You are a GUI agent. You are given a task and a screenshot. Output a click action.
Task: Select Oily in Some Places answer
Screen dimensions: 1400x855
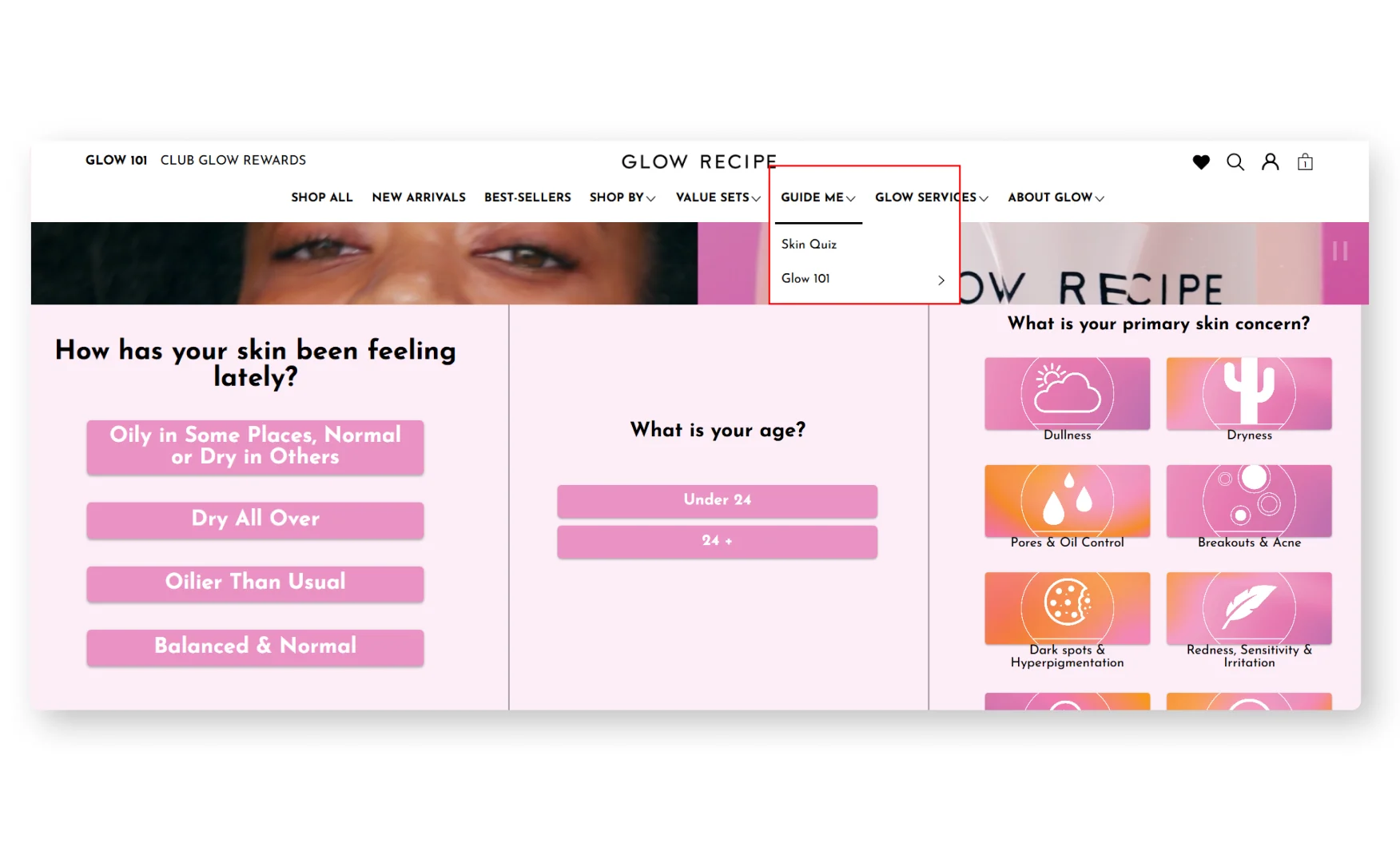point(255,447)
